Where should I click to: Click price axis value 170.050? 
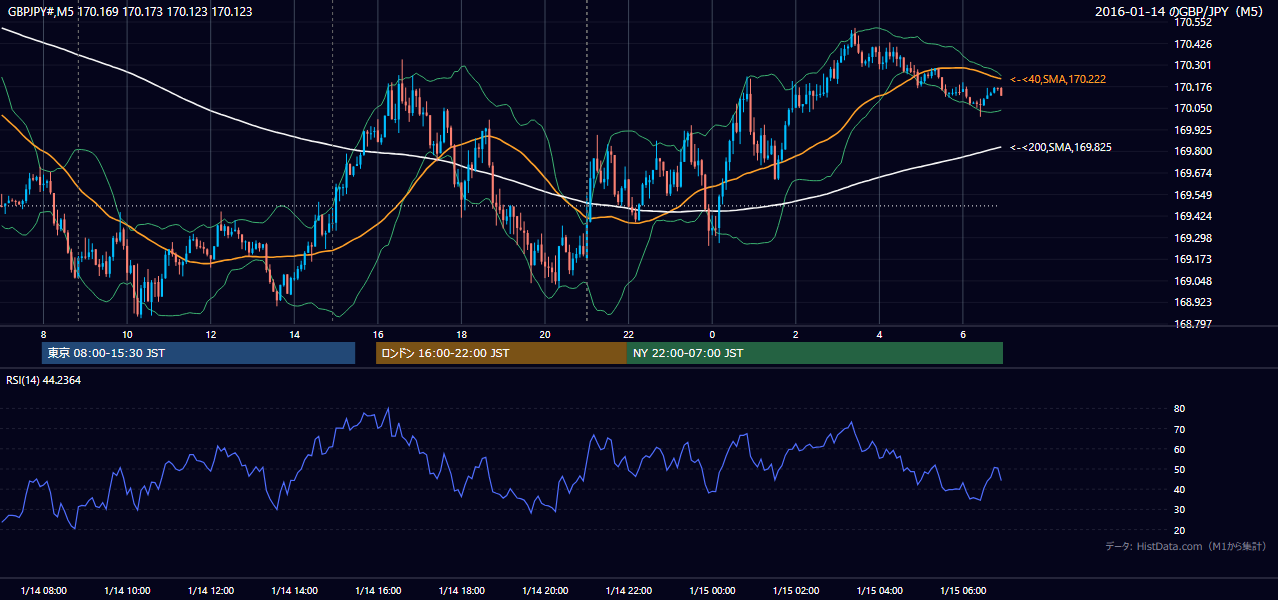1193,108
